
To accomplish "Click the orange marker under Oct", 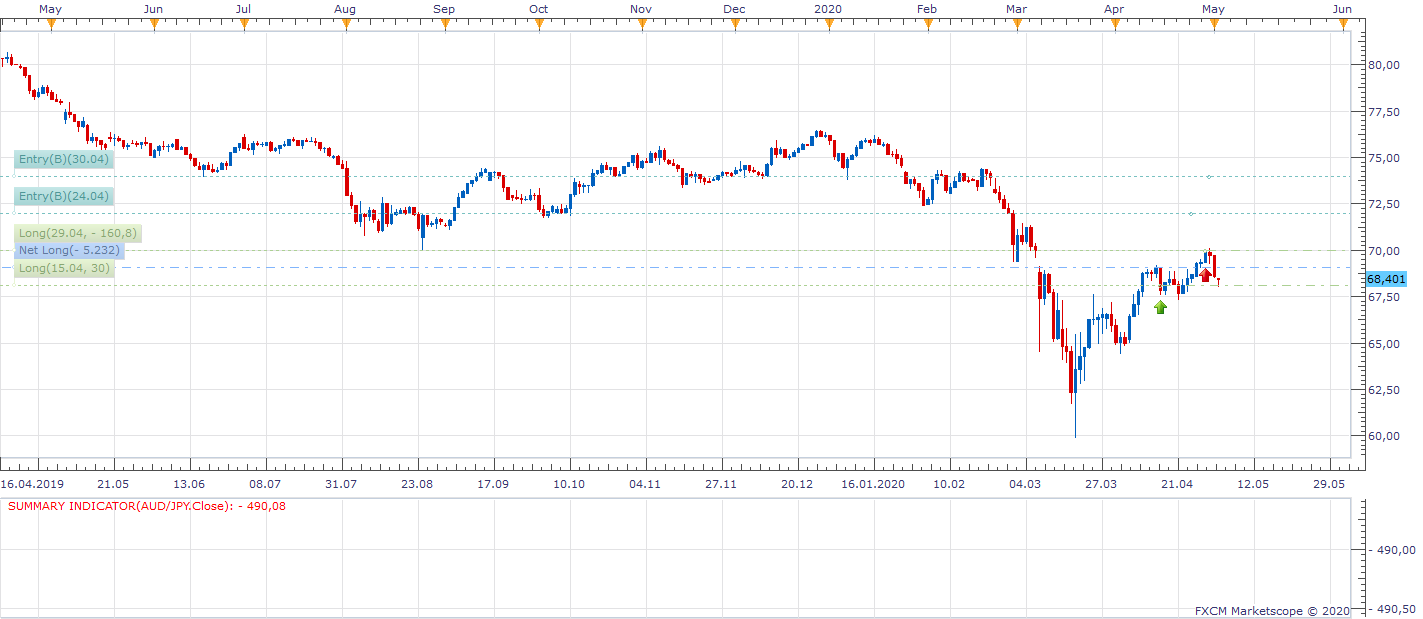I will pyautogui.click(x=538, y=25).
